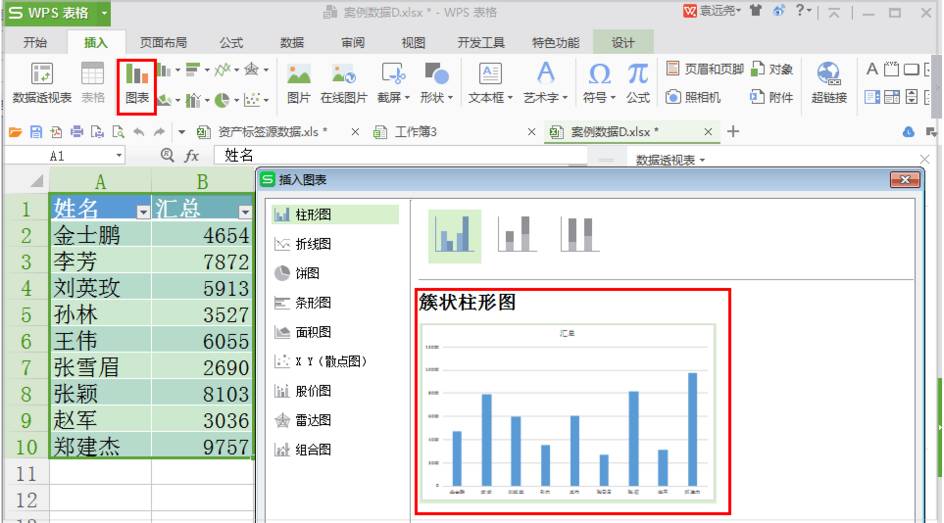
Task: Switch to the 数据 ribbon tab
Action: click(x=292, y=43)
